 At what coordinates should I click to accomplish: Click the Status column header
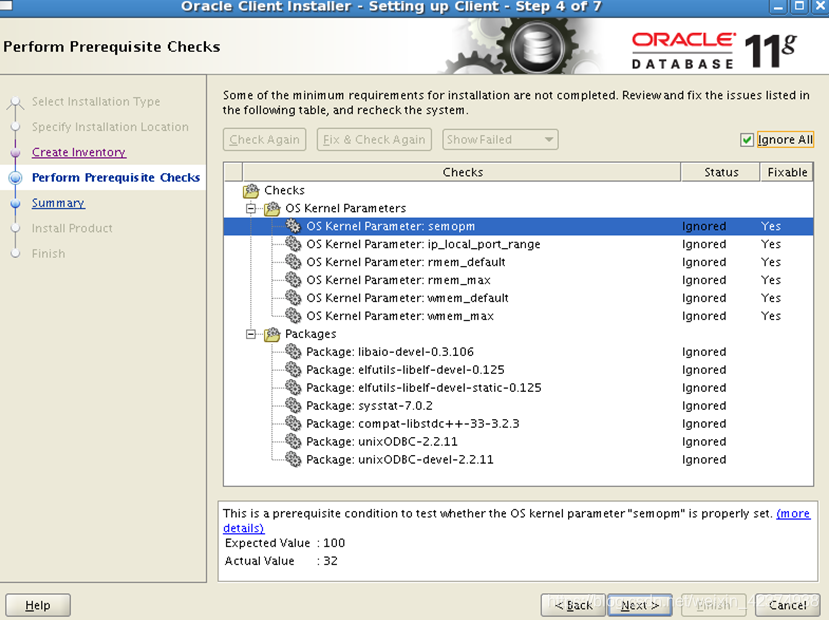tap(721, 172)
